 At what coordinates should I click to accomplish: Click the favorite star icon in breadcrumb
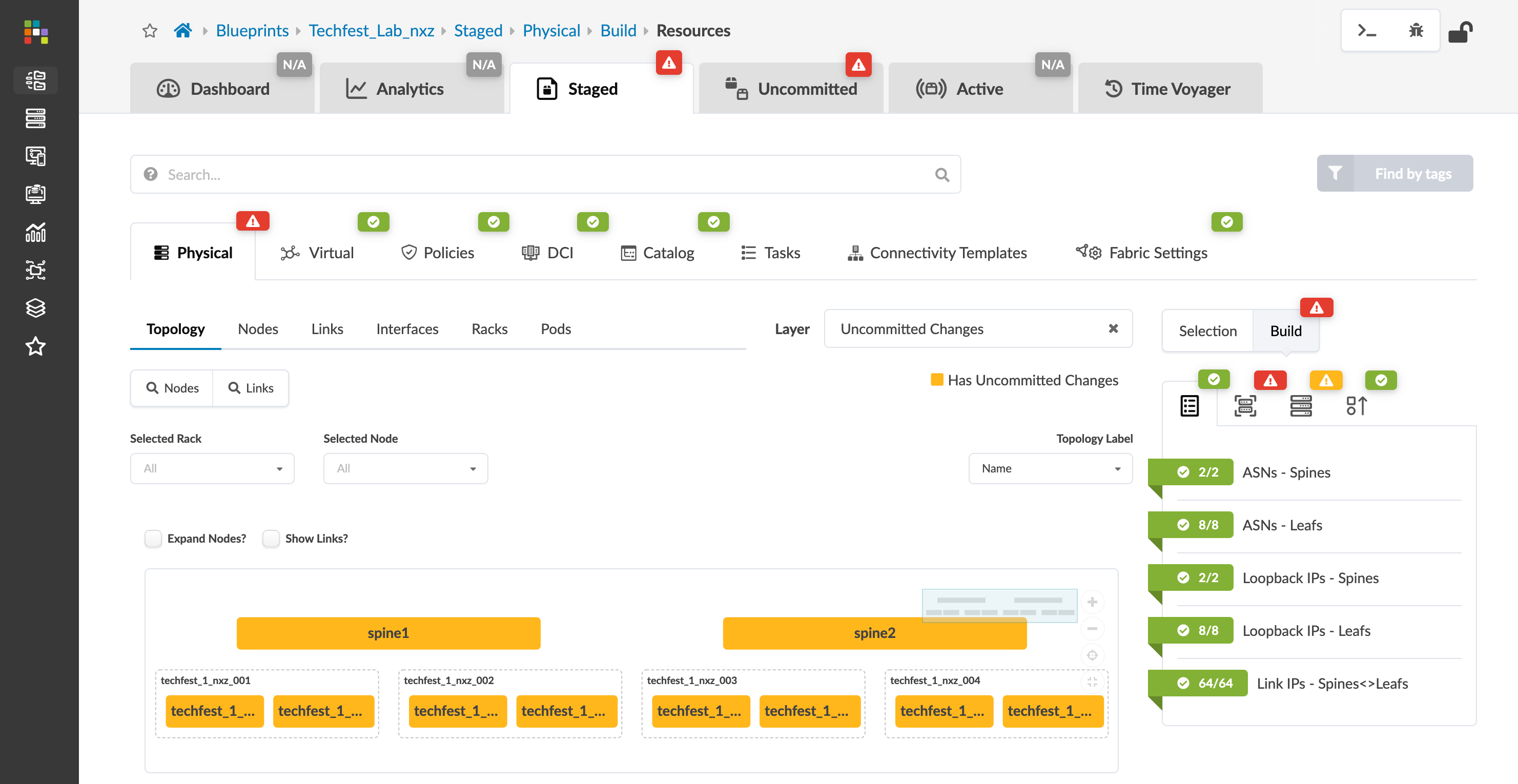(x=150, y=31)
